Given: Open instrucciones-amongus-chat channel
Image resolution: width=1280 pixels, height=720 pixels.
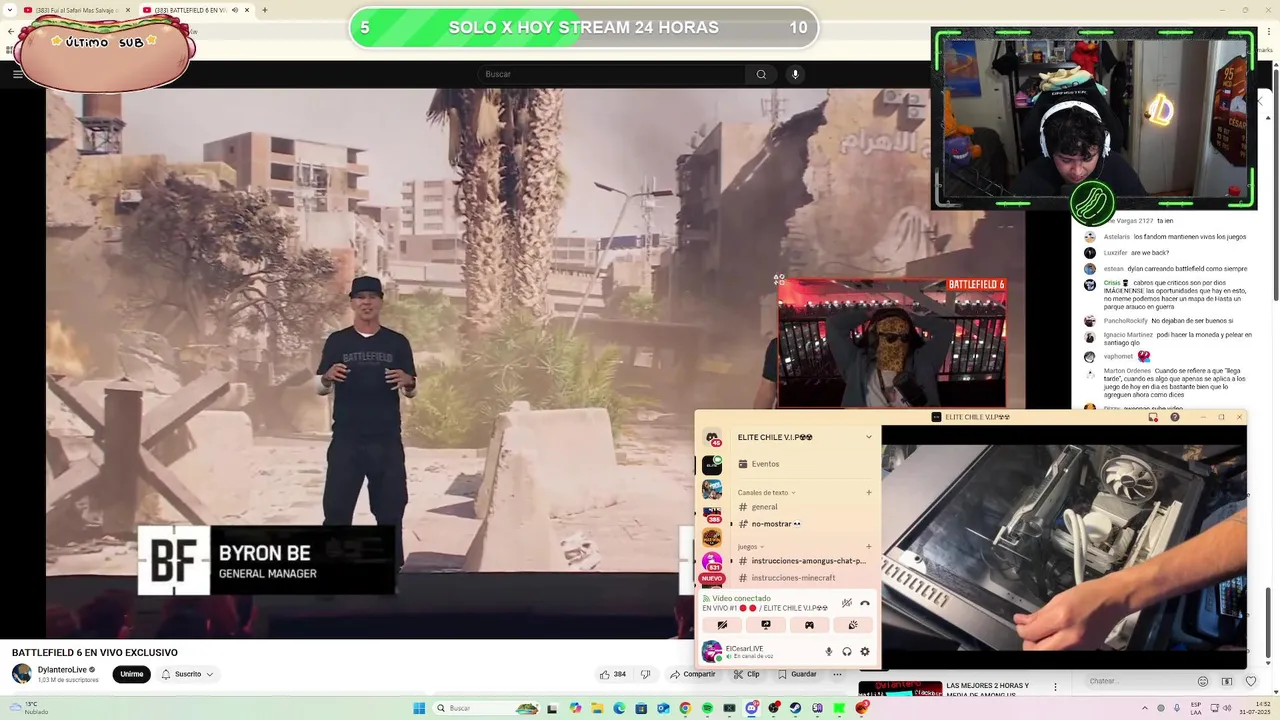Looking at the screenshot, I should click(x=805, y=561).
